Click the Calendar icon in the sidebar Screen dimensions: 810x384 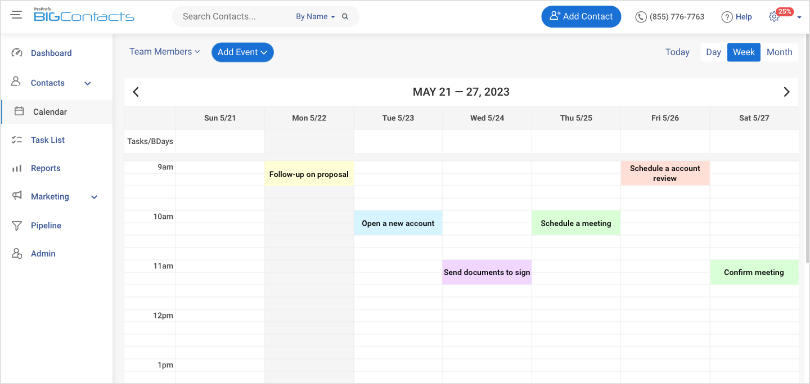pos(19,111)
